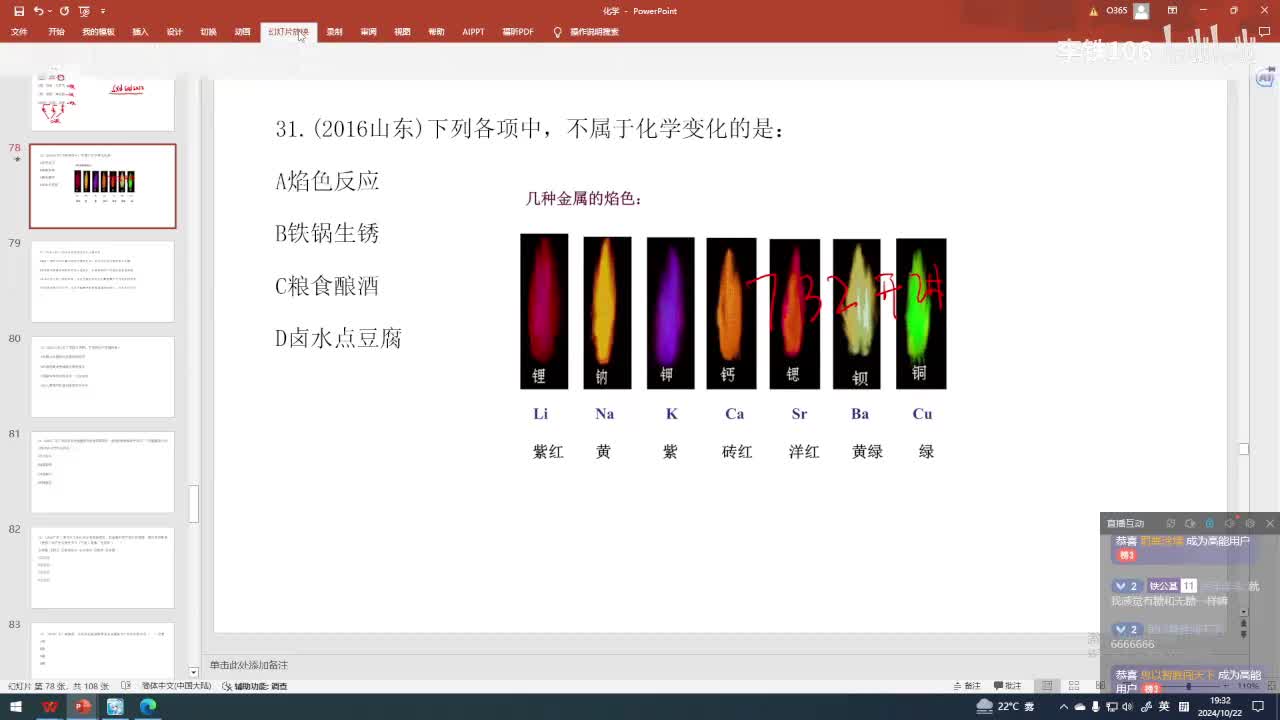Open the undo history dropdown arrow
The image size is (1280, 720).
pos(50,11)
